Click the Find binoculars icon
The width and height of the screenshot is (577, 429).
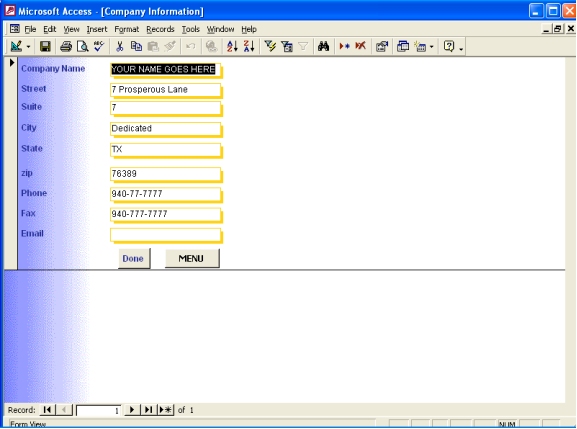323,46
